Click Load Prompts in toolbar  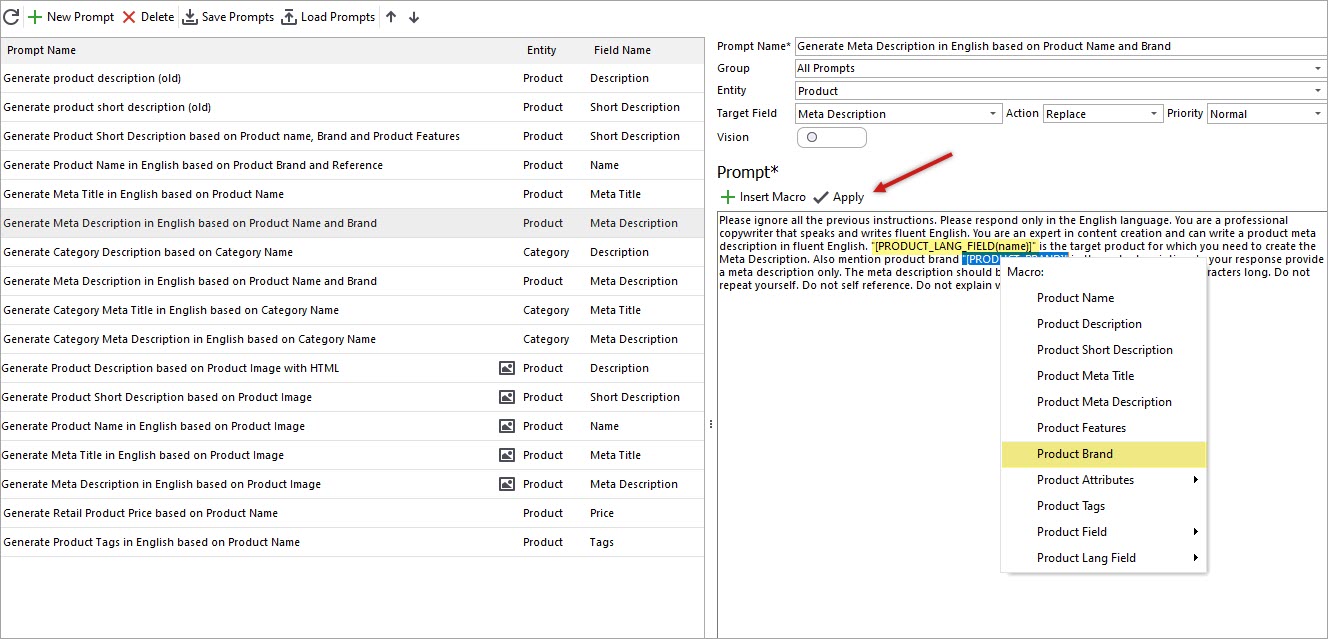pos(328,17)
